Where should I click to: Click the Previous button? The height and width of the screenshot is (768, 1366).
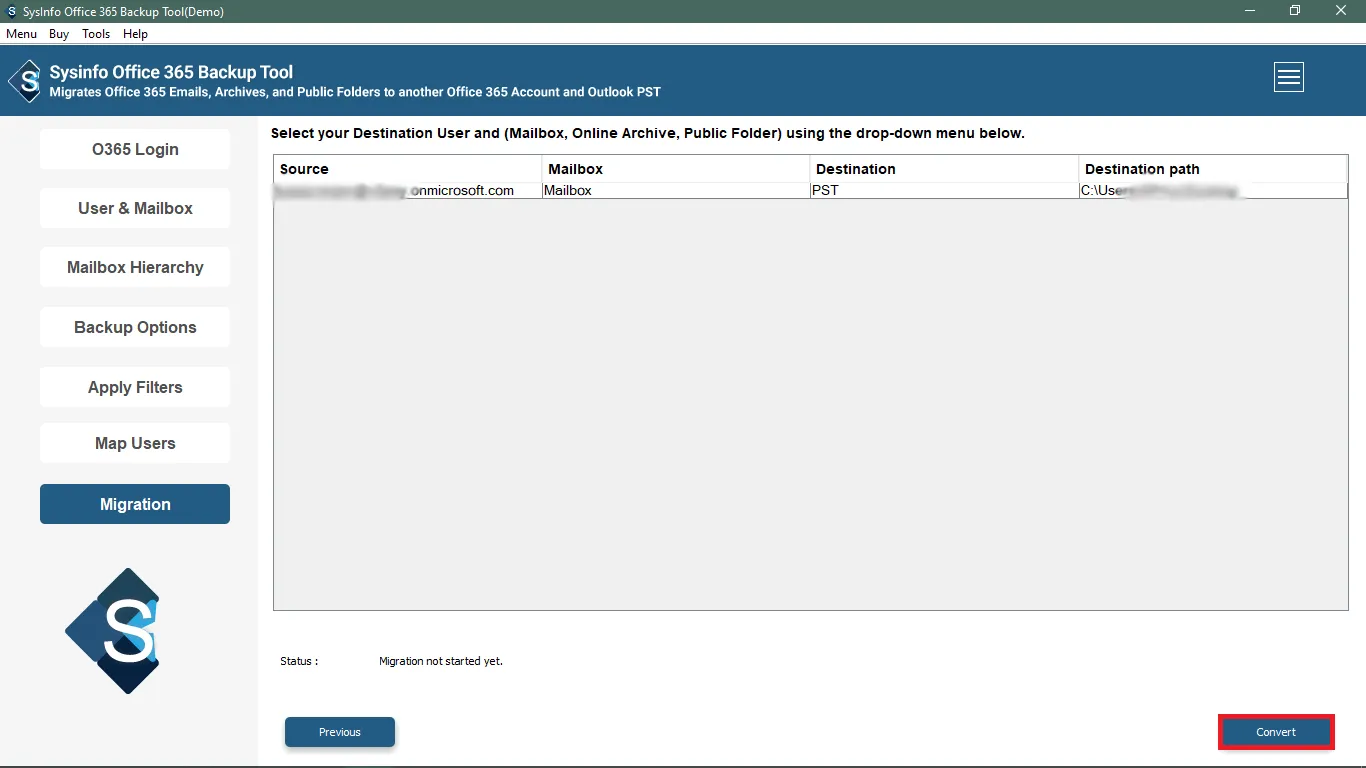click(340, 732)
